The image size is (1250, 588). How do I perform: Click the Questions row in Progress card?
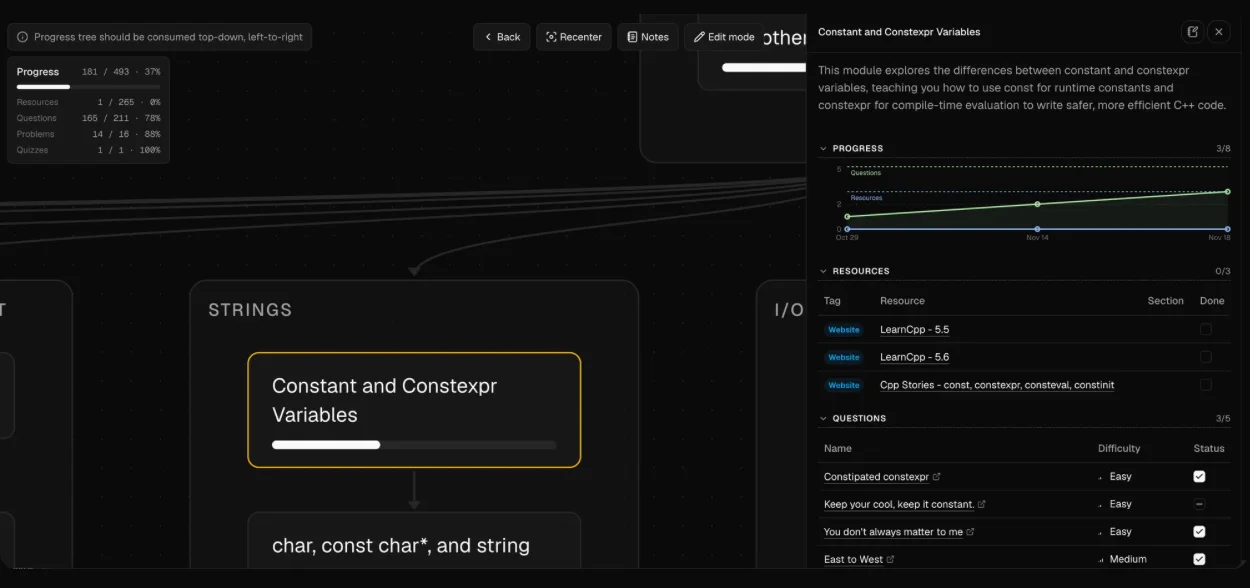point(88,118)
